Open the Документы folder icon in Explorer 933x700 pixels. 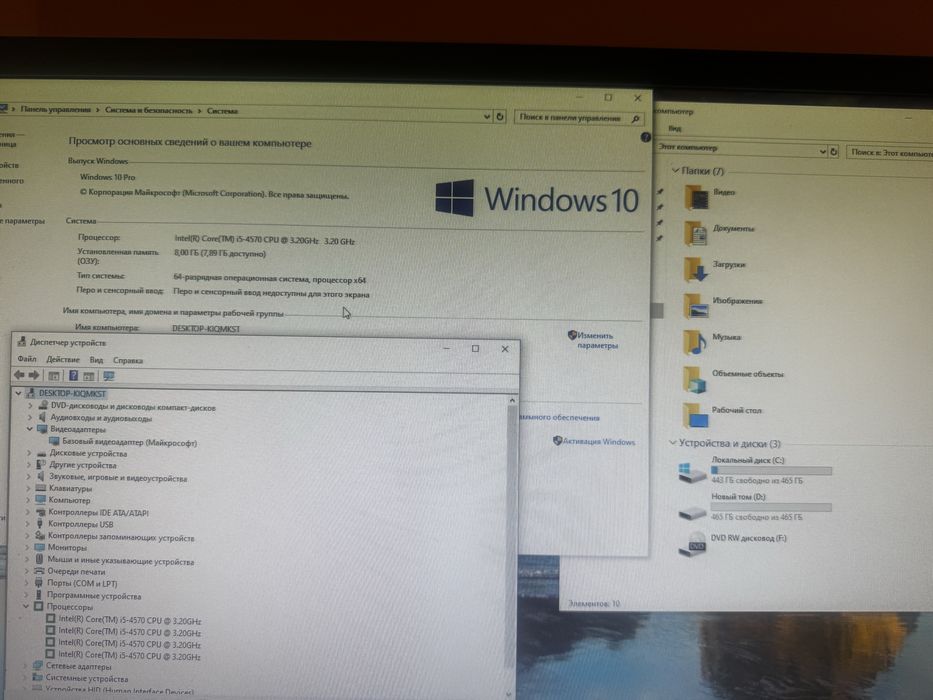coord(696,233)
